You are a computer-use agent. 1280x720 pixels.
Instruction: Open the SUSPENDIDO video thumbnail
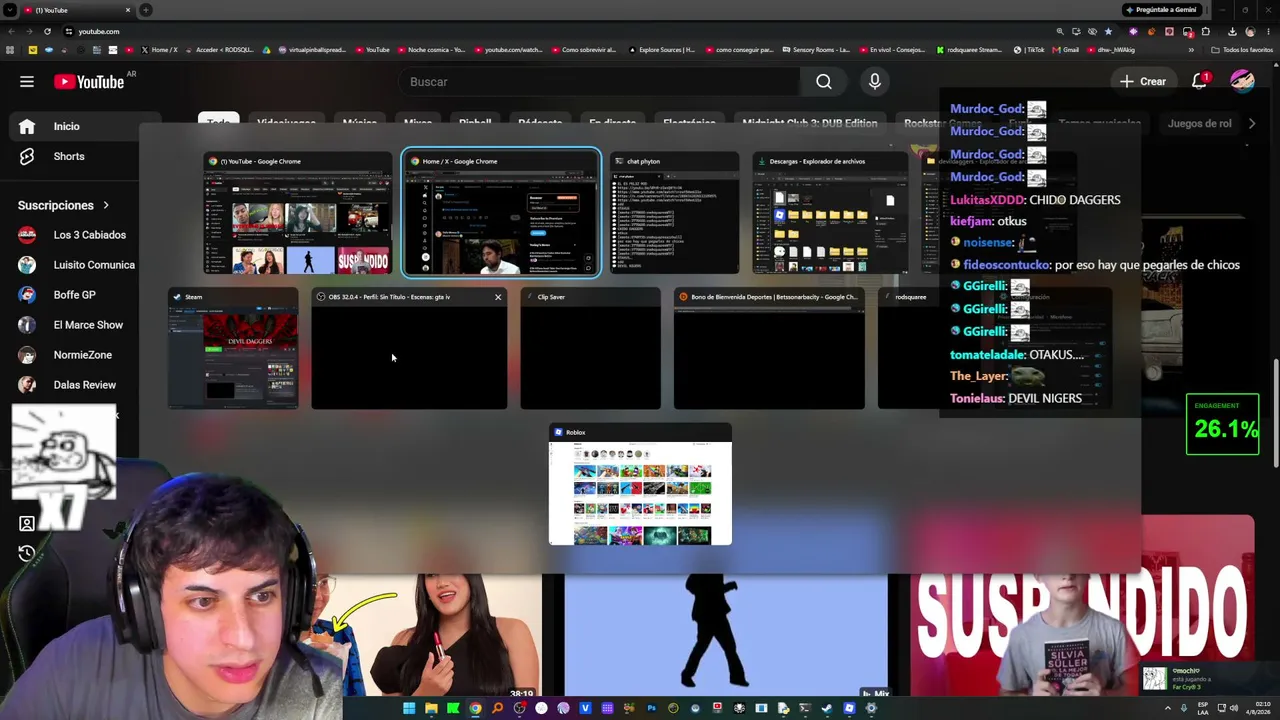pos(1082,606)
